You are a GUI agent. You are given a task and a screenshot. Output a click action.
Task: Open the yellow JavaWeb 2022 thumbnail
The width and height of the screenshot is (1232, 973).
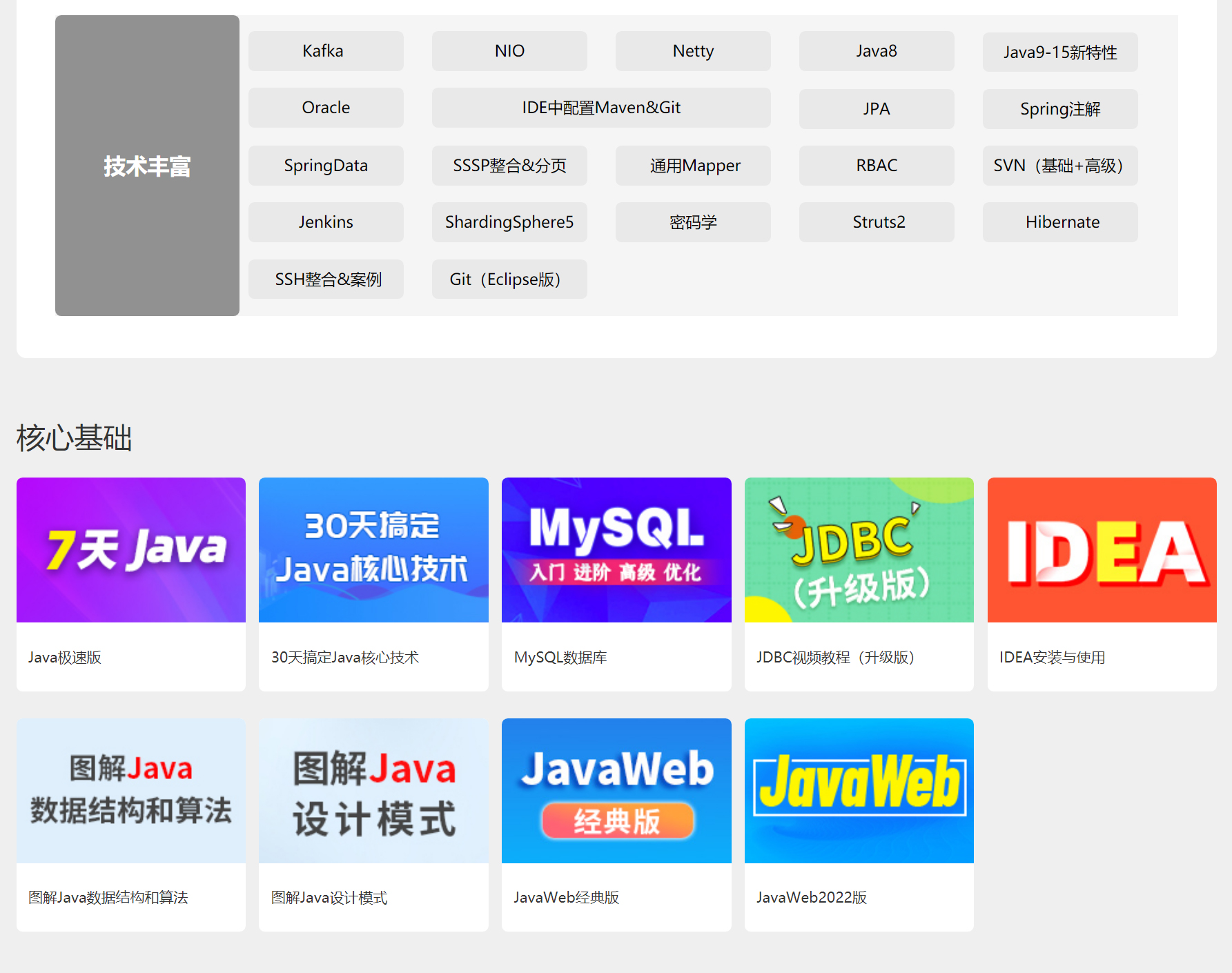tap(859, 791)
